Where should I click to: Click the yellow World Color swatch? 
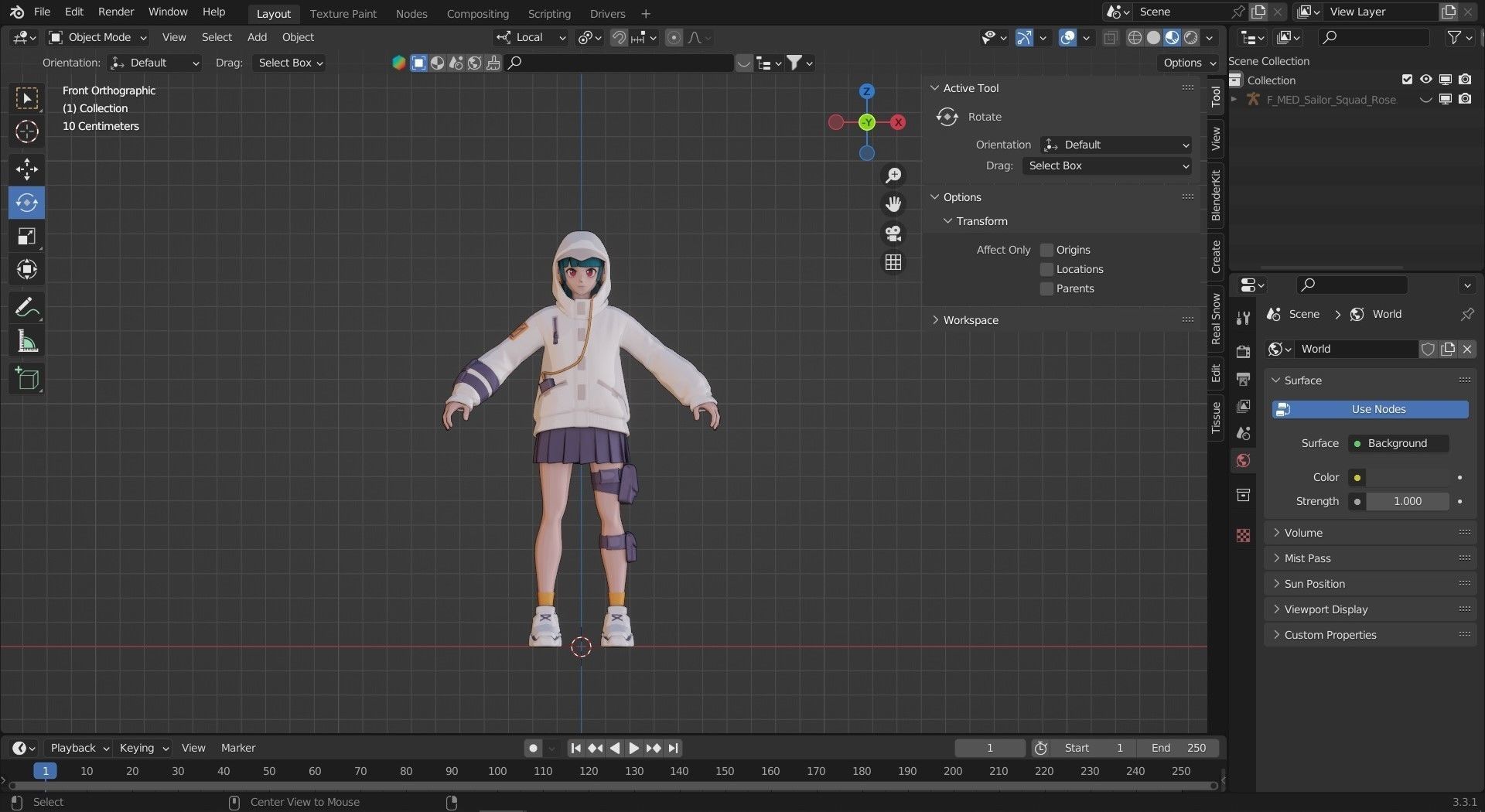[1356, 477]
